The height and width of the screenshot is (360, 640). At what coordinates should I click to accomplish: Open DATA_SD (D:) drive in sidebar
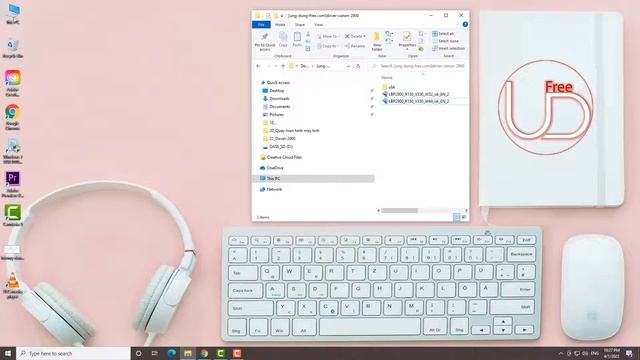[x=278, y=147]
